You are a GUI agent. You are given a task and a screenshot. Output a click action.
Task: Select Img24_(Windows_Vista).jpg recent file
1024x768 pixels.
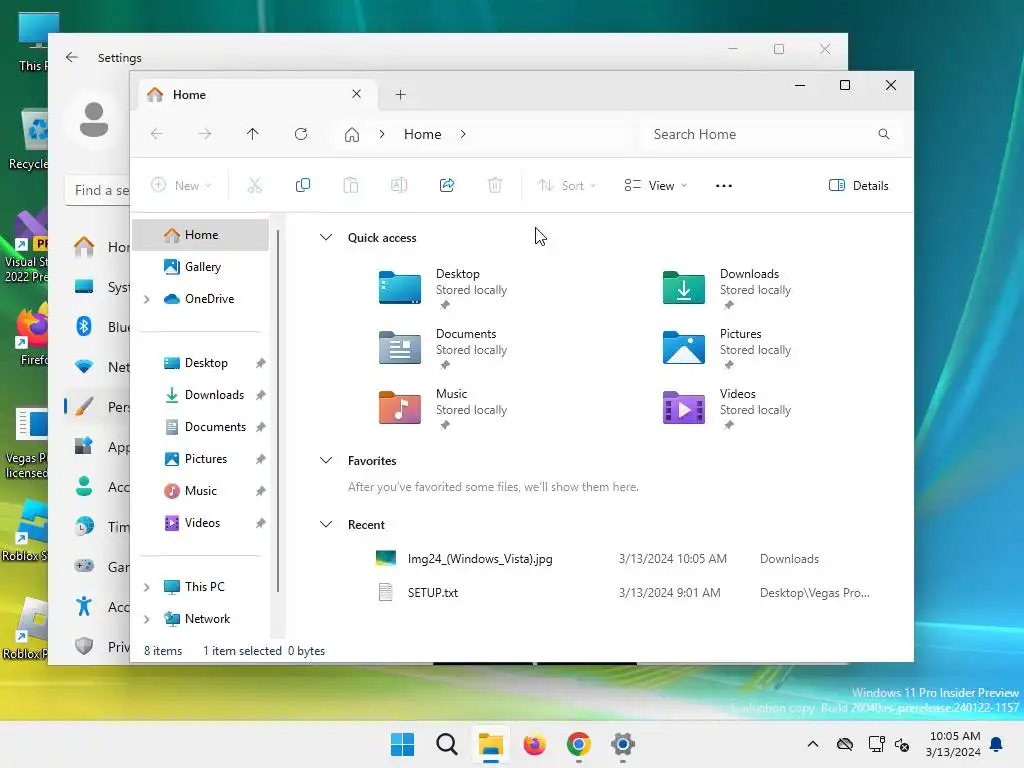click(480, 559)
